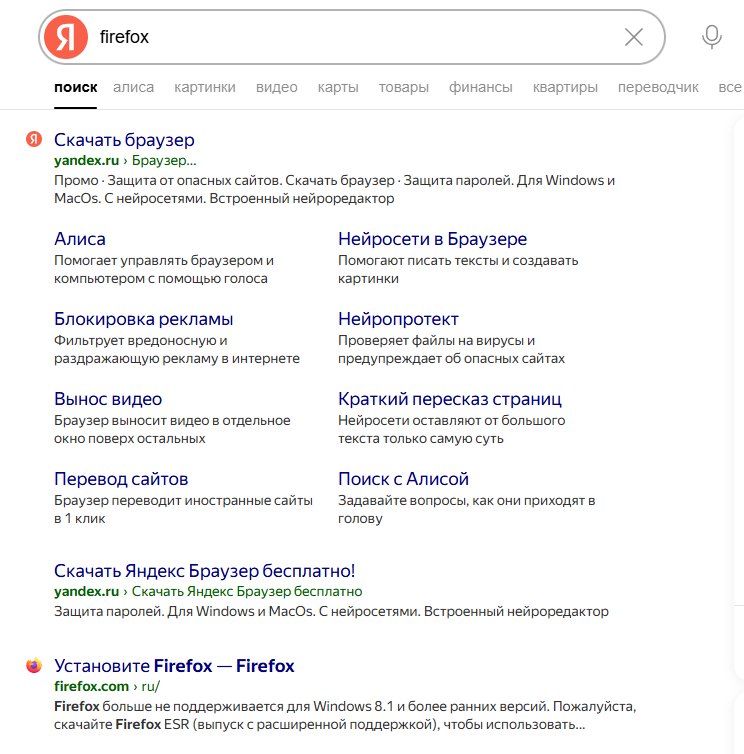Open the Перевод сайтов sitelink
744x754 pixels.
pyautogui.click(x=121, y=479)
